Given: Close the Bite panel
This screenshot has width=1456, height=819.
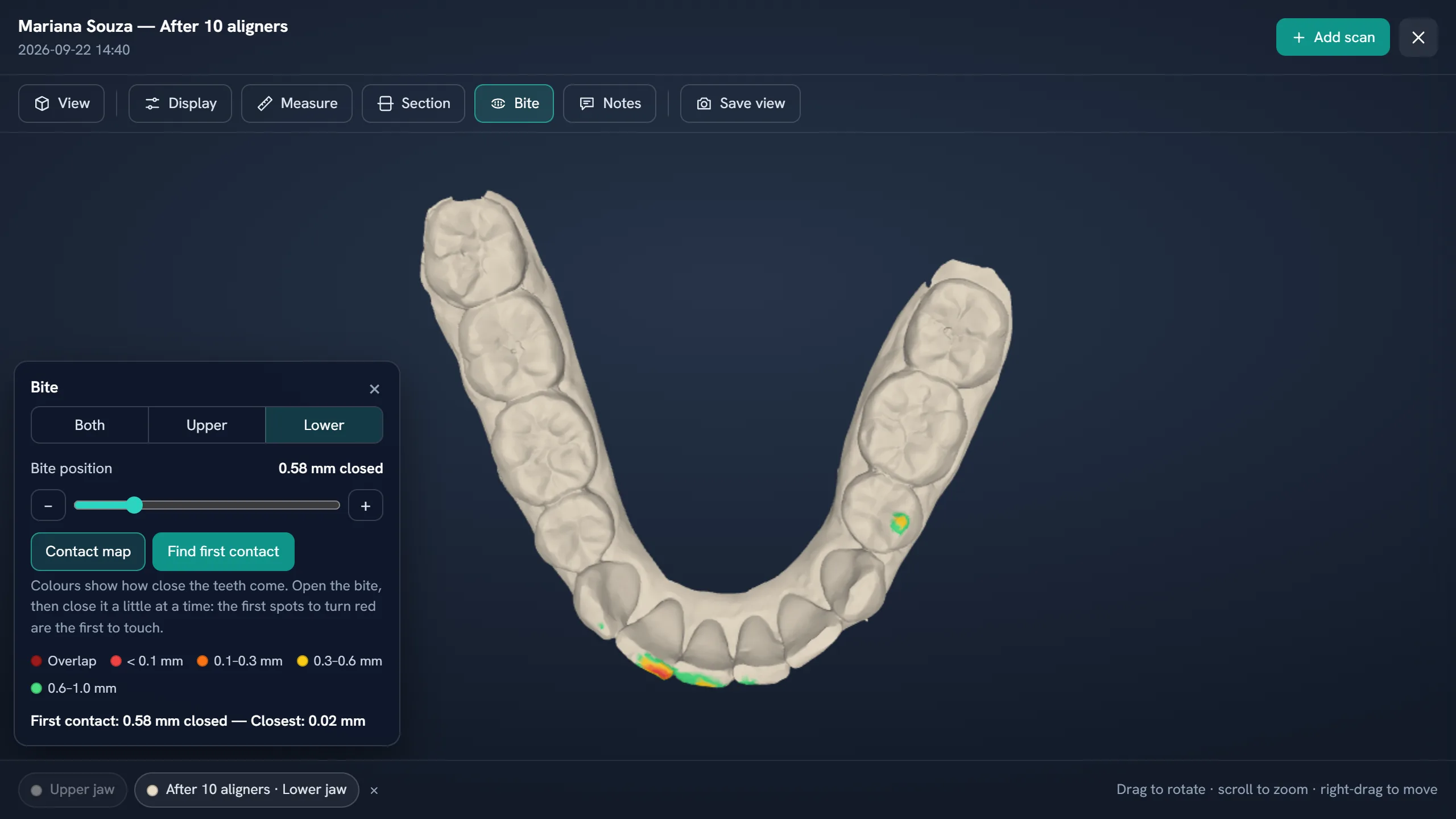Looking at the screenshot, I should 374,389.
